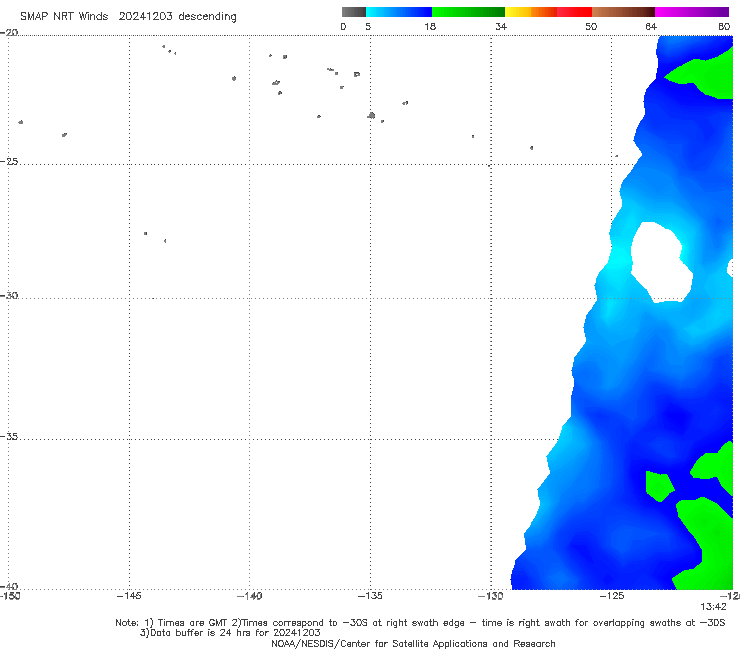Pick the brown 50–64 color bar segment
This screenshot has width=740, height=650.
pyautogui.click(x=623, y=12)
